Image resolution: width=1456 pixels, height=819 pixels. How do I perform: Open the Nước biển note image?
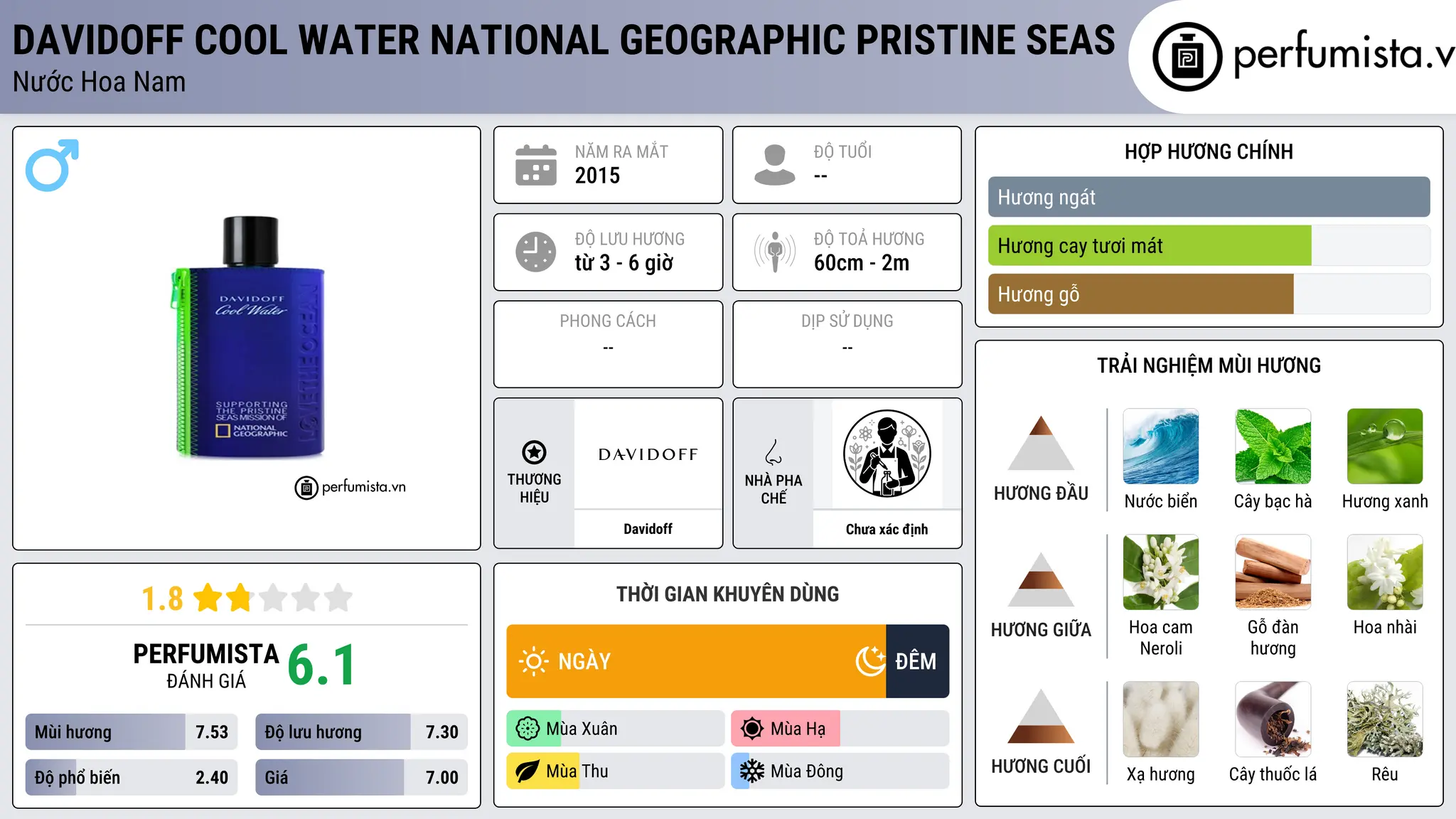pos(1161,446)
